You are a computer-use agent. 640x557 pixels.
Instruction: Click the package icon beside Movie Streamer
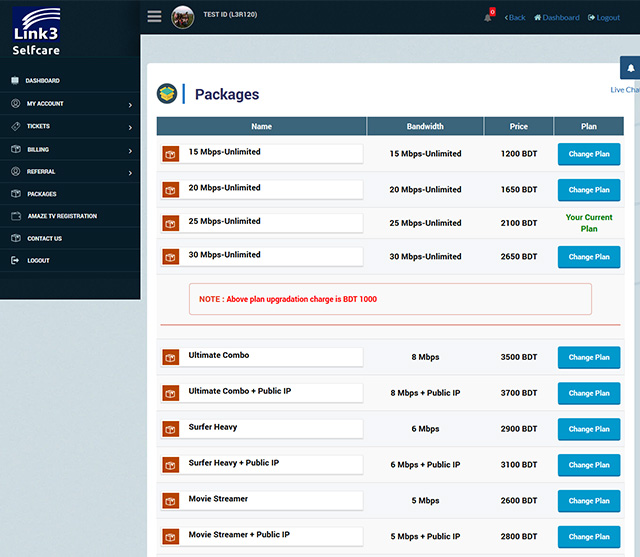(171, 500)
